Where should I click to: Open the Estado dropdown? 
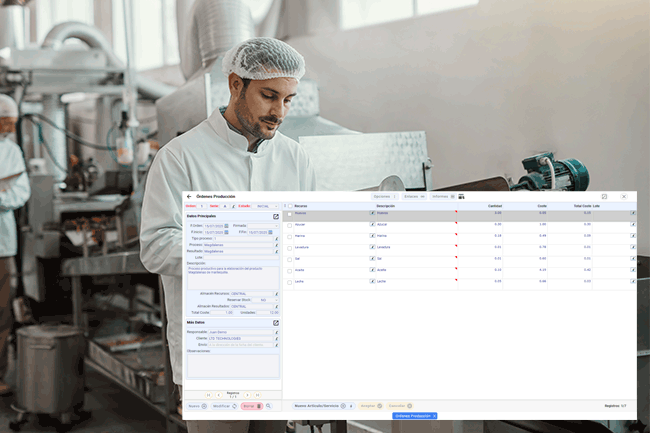click(x=264, y=206)
